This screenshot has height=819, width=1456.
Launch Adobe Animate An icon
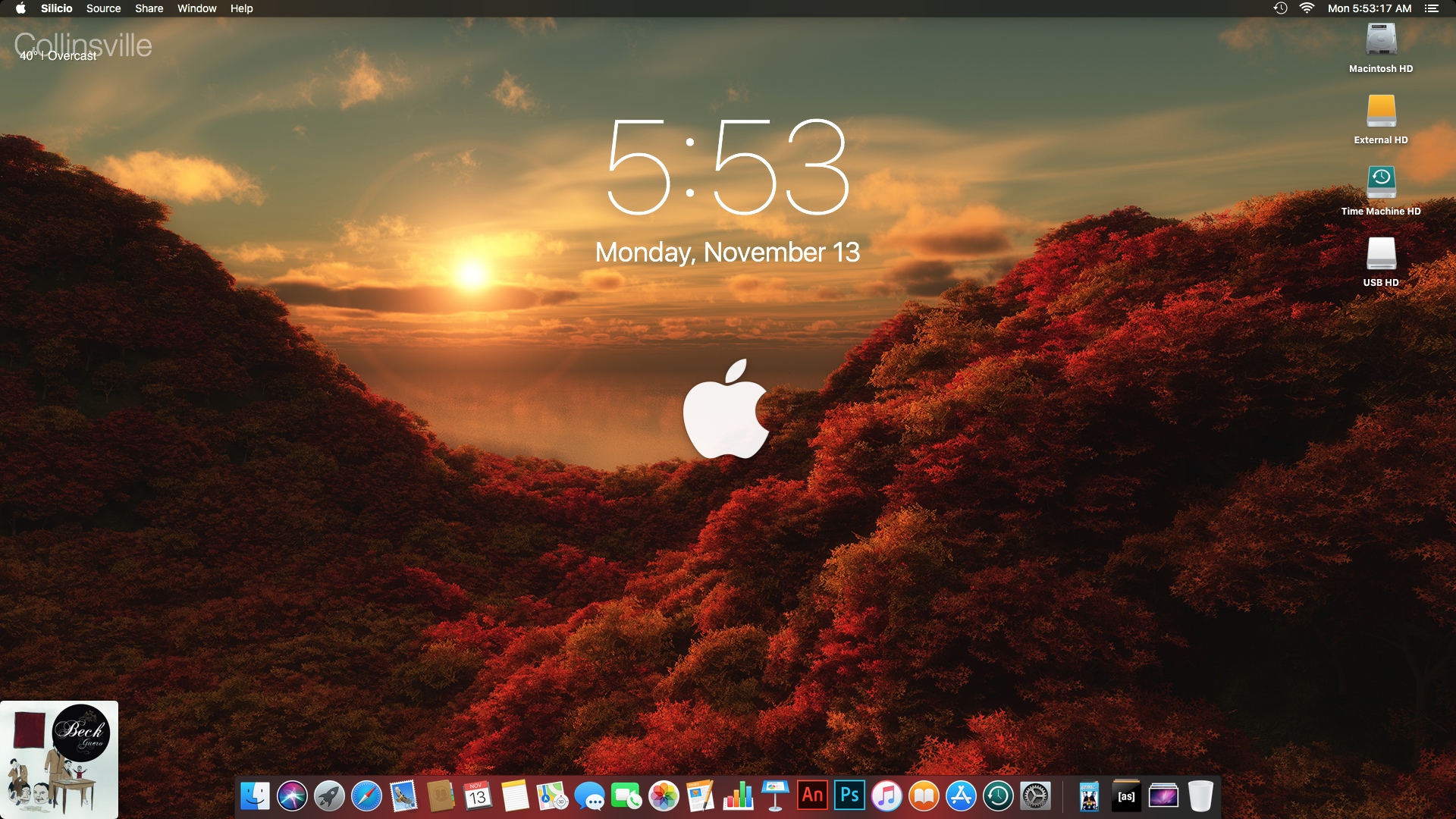pyautogui.click(x=812, y=795)
